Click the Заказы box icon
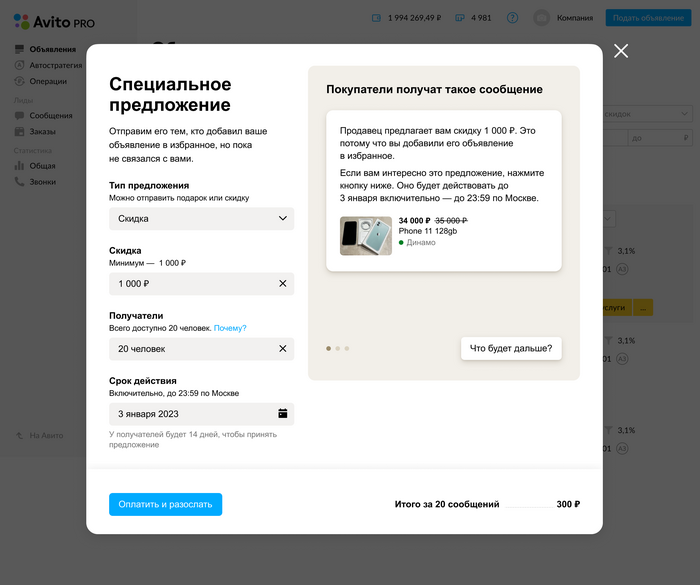700x585 pixels. point(19,132)
